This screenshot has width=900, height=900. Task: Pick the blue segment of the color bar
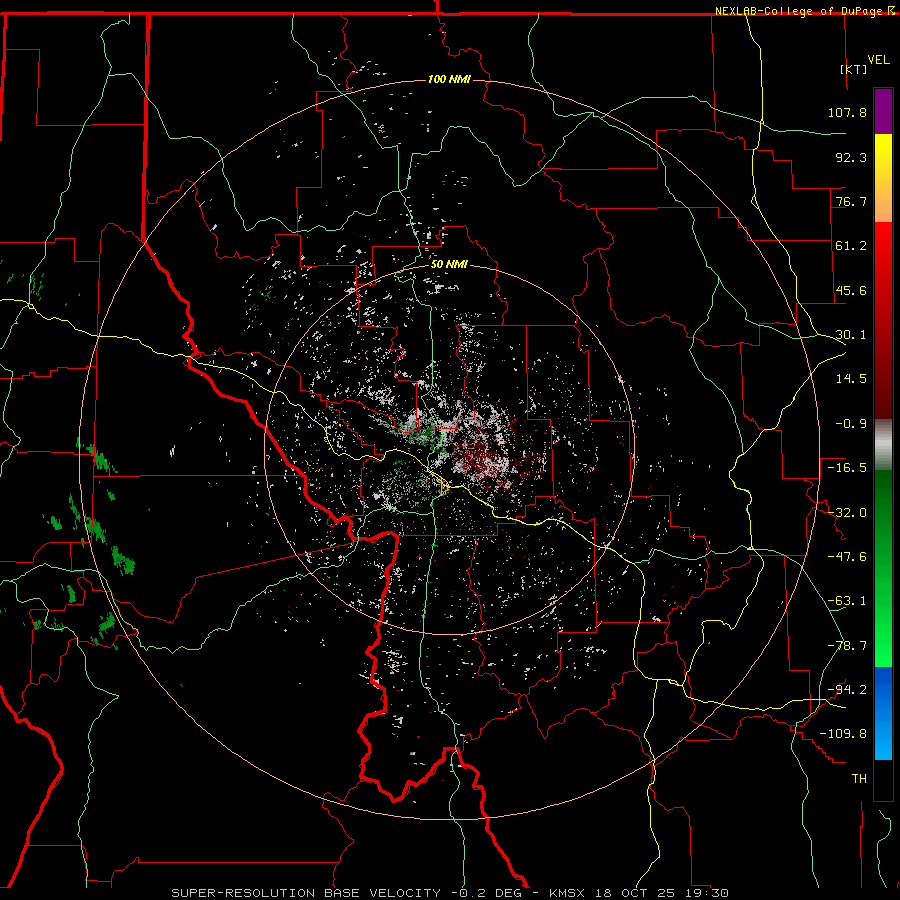pyautogui.click(x=883, y=713)
